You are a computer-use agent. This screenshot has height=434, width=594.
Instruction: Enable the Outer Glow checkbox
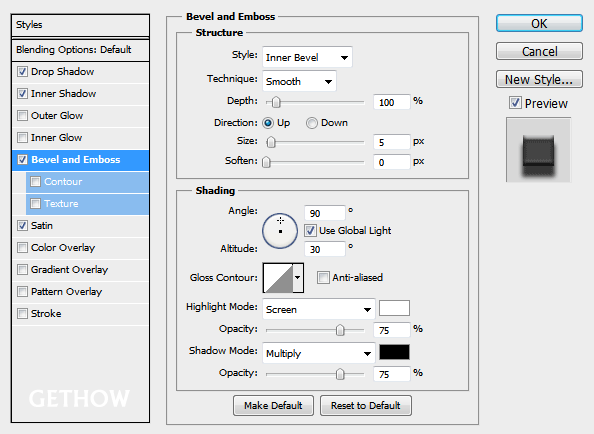22,115
